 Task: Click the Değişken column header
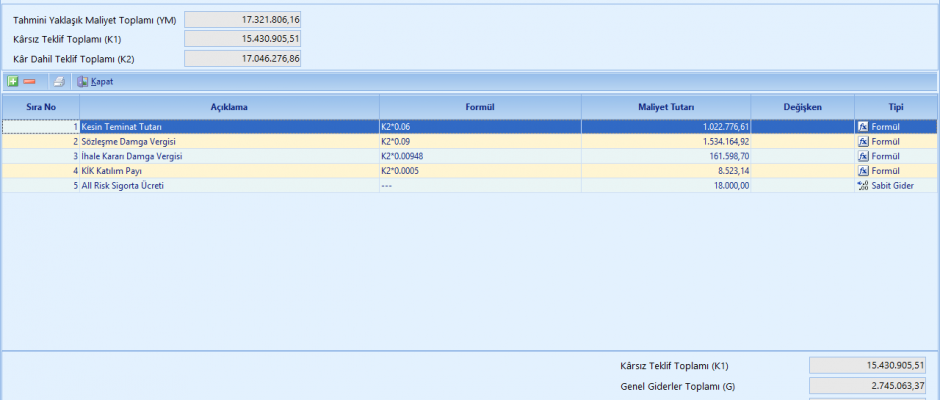803,107
